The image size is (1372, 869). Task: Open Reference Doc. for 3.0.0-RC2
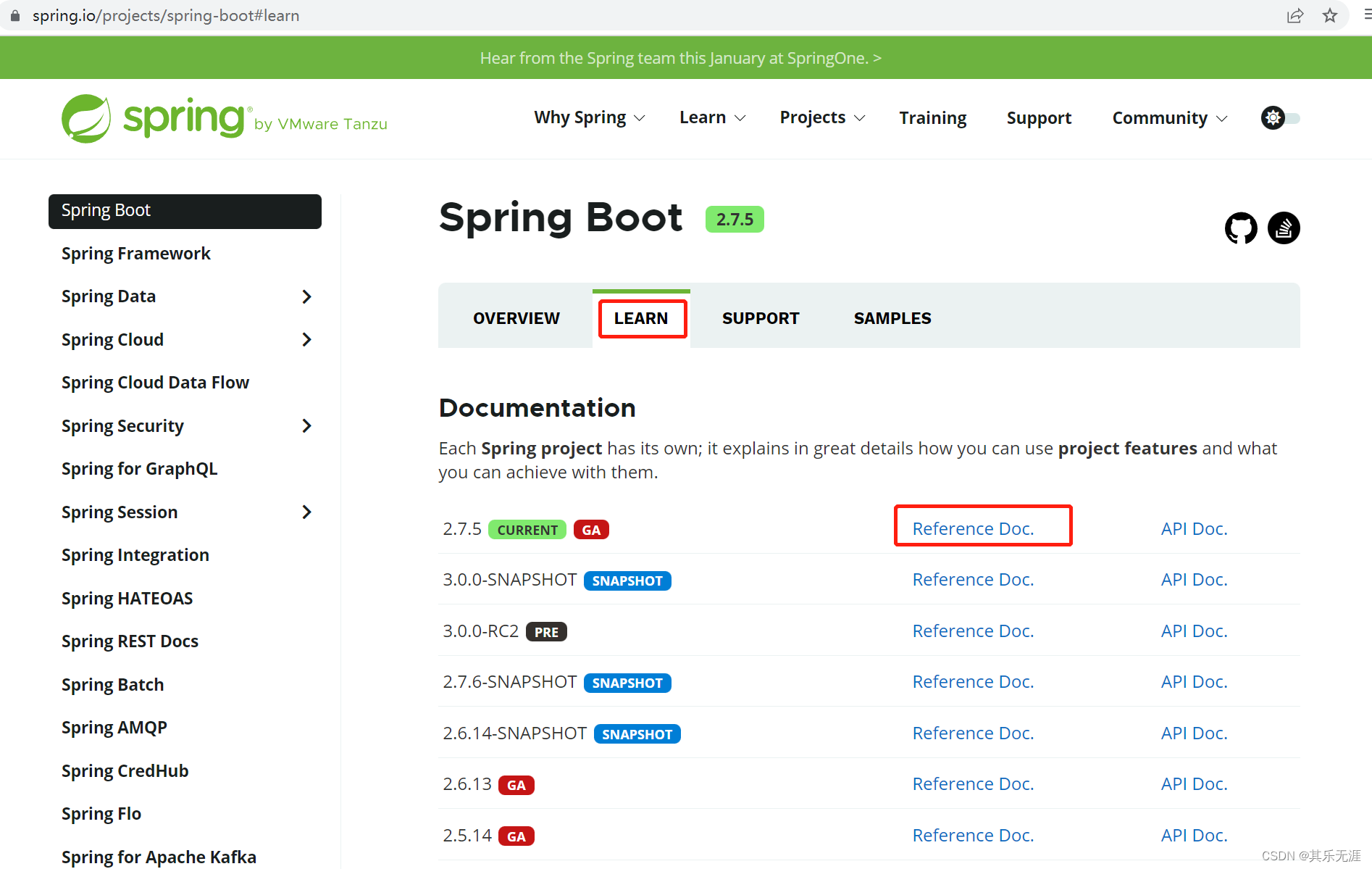973,631
